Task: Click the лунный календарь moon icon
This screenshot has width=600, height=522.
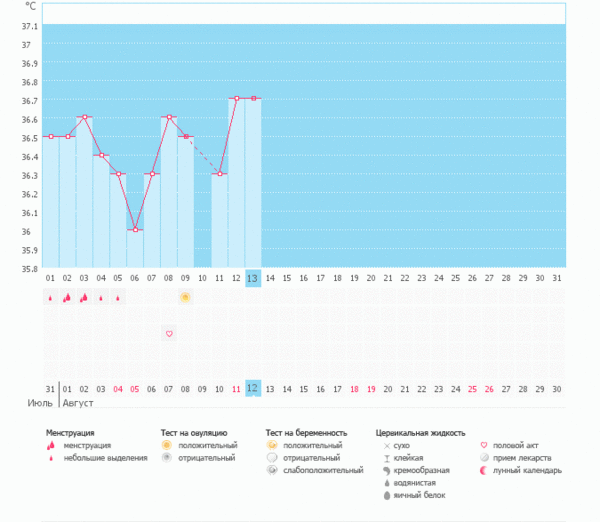Action: coord(485,470)
